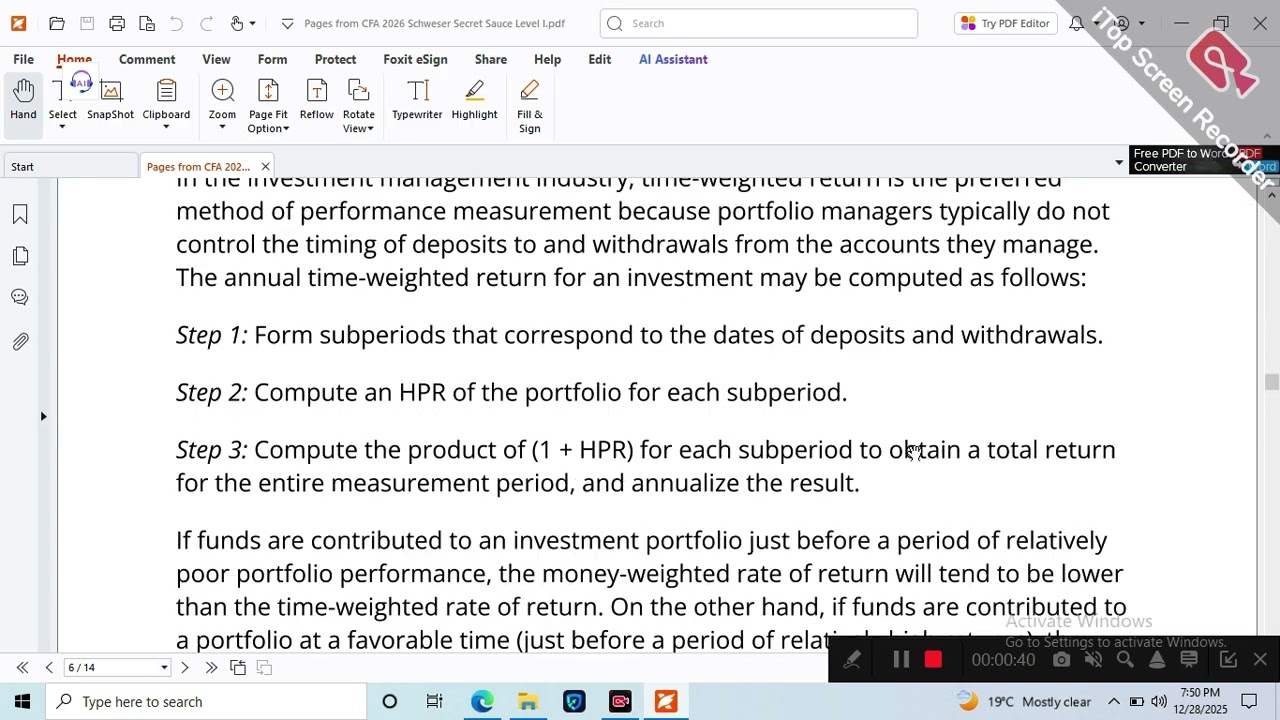
Task: Toggle recorder sound mute icon
Action: click(x=1093, y=660)
